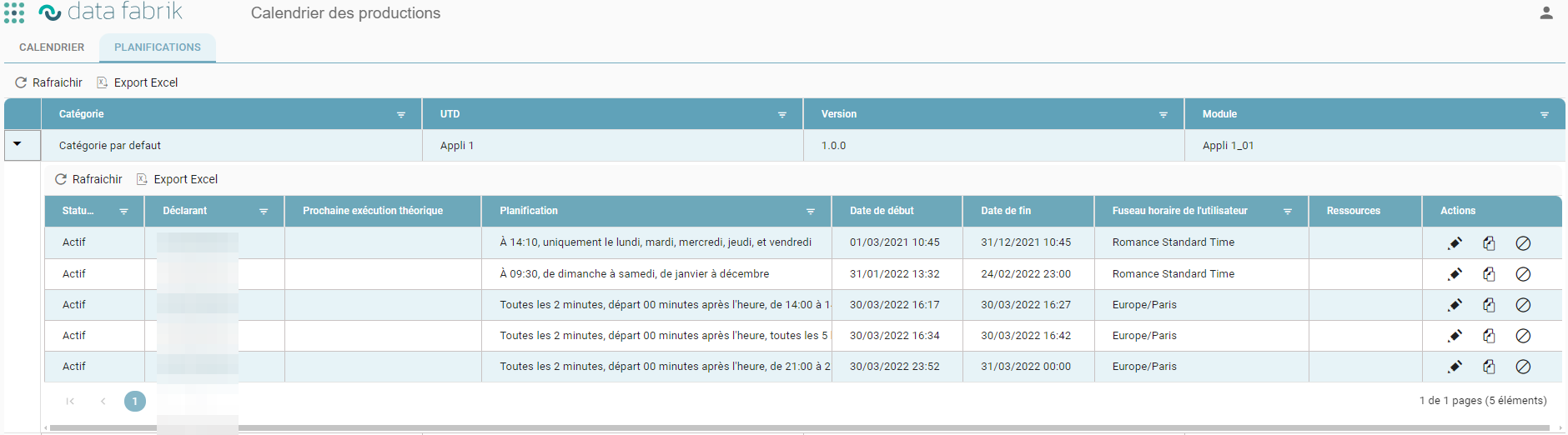Duplicate the planification starting 01/03/2021 10:45
Screen dimensions: 1568x435
(1489, 243)
